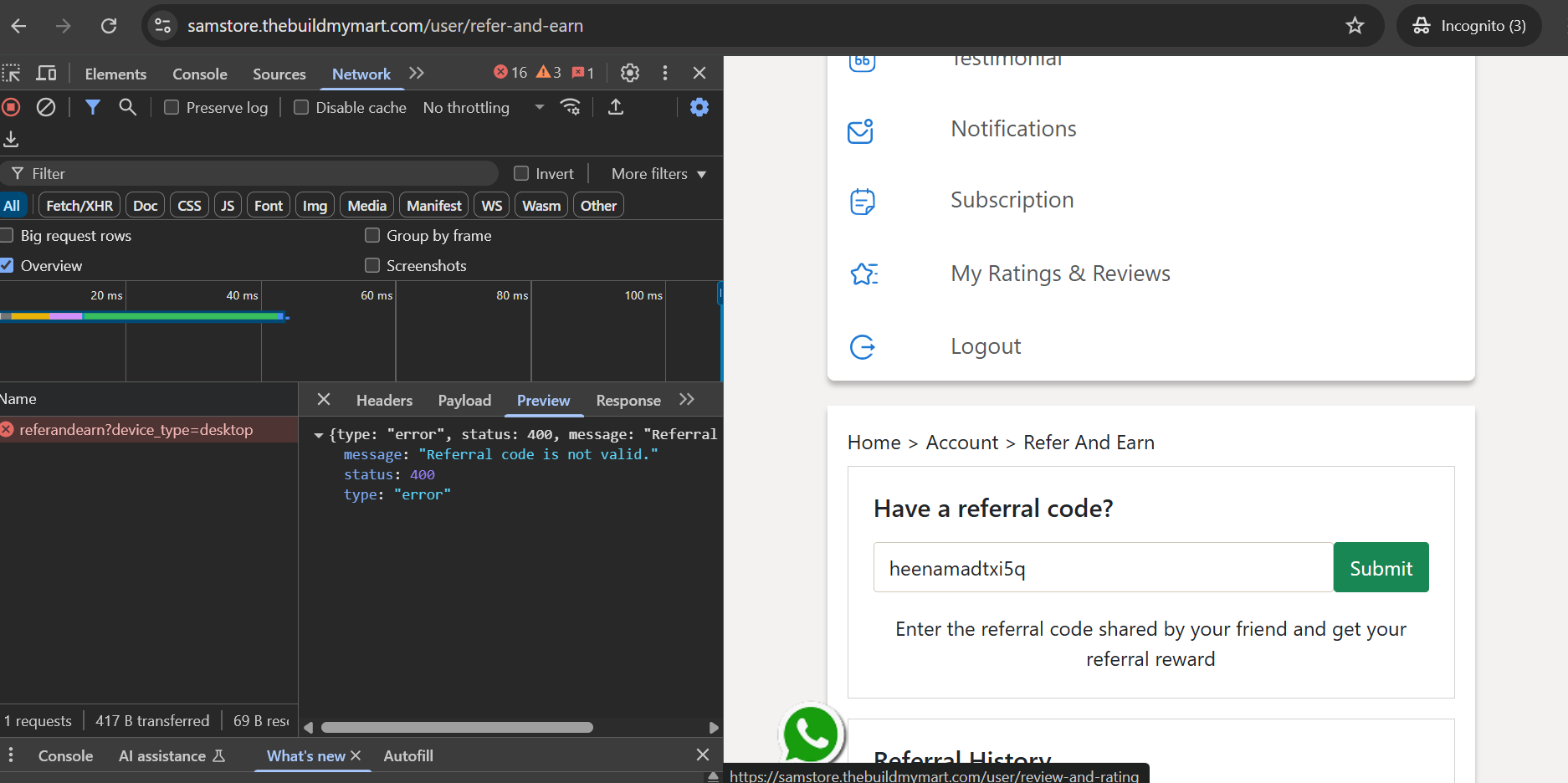Show more request detail tabs
1568x783 pixels.
687,400
